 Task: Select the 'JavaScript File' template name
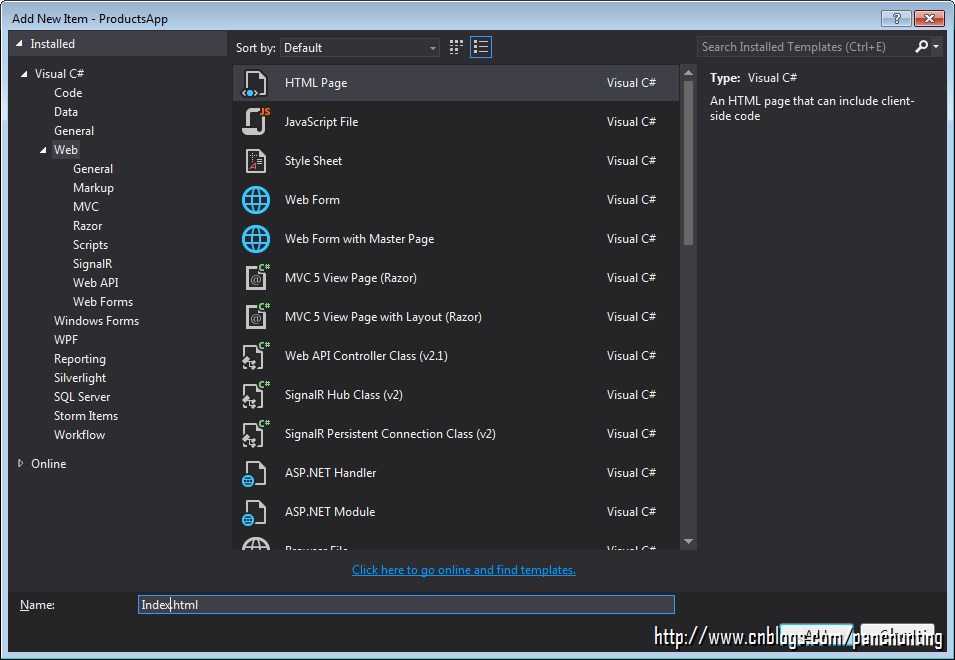point(321,122)
